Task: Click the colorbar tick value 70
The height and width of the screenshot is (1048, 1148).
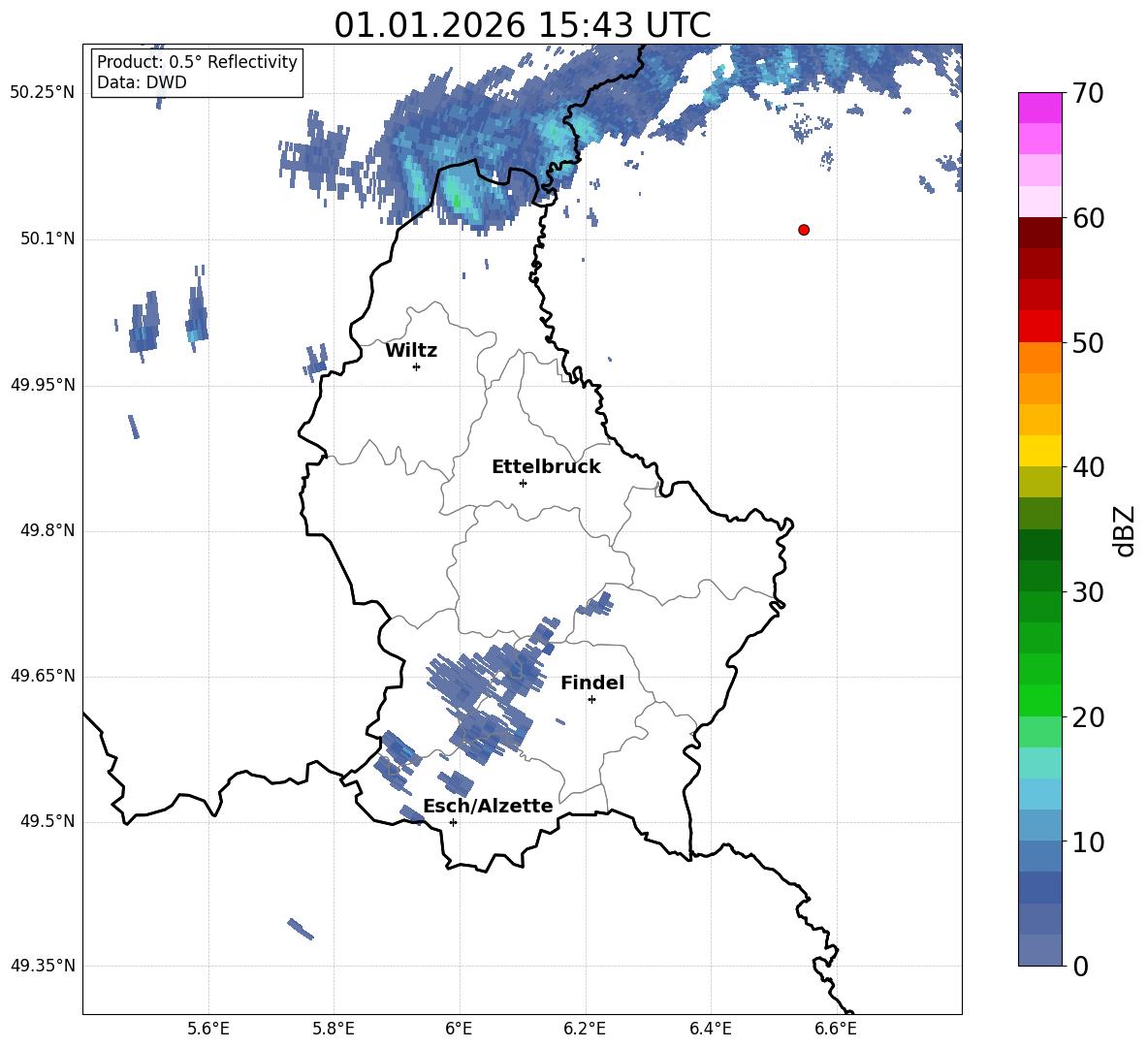Action: click(1088, 94)
